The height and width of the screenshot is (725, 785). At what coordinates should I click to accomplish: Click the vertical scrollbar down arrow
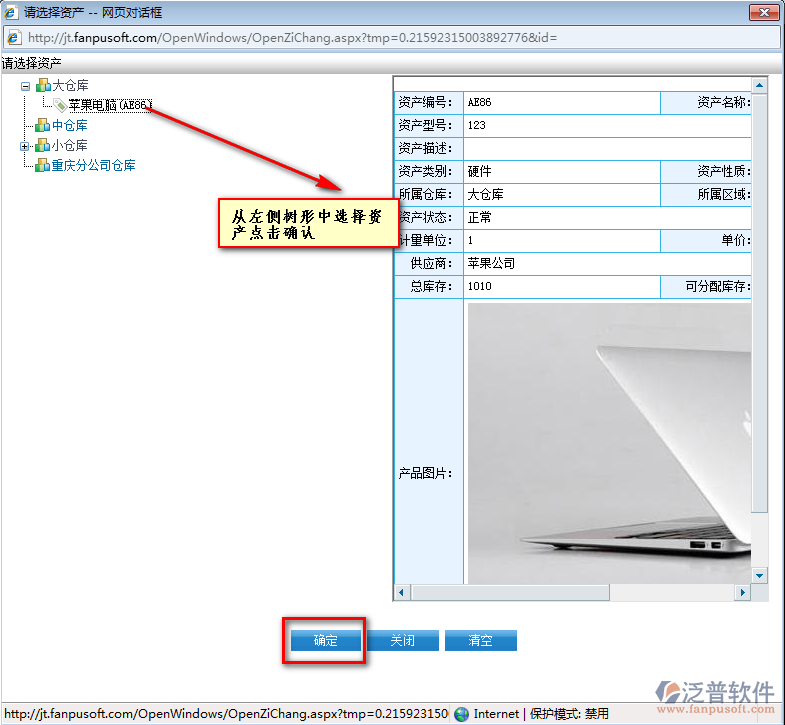click(759, 576)
